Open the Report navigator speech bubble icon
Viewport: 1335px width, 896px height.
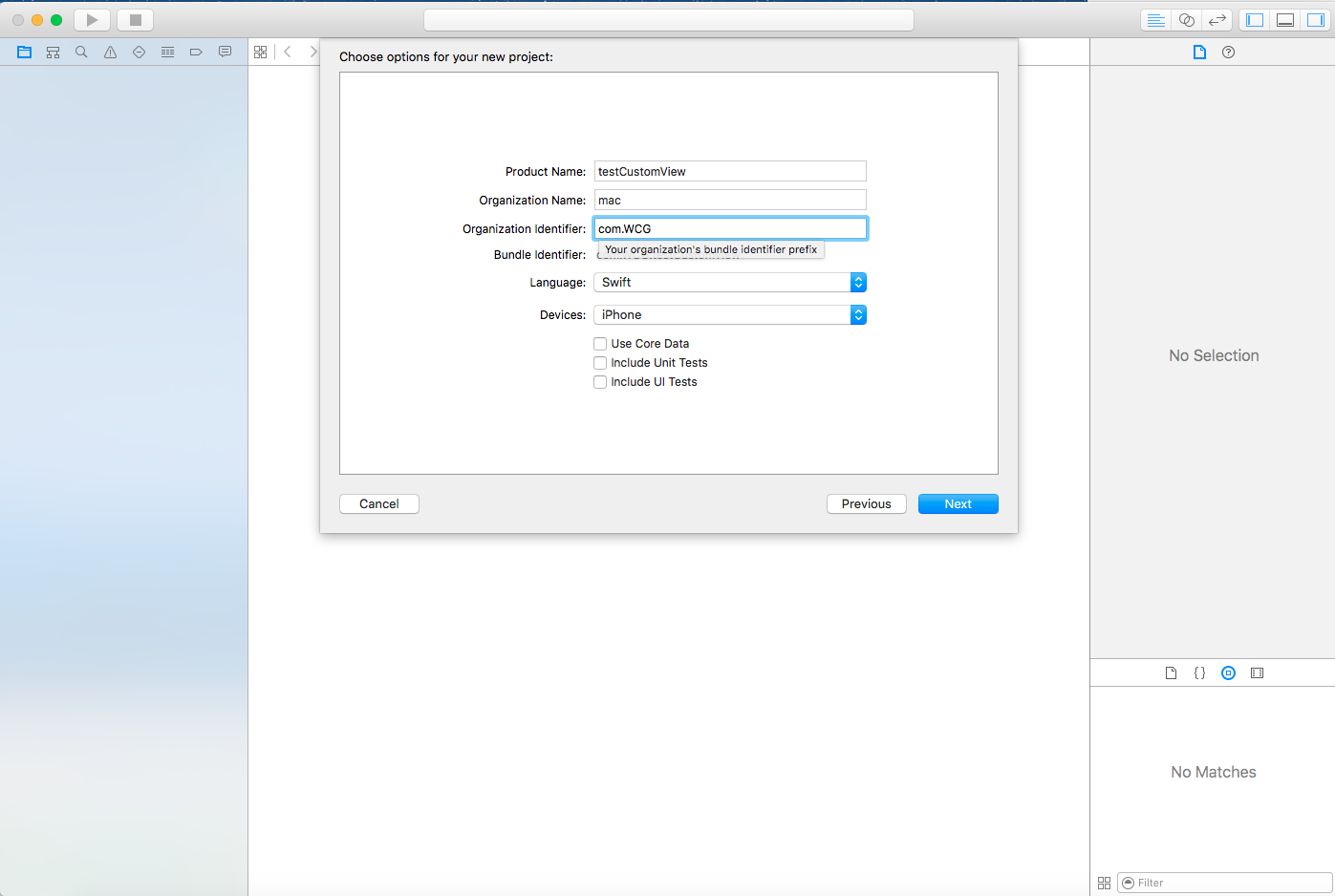pos(225,53)
